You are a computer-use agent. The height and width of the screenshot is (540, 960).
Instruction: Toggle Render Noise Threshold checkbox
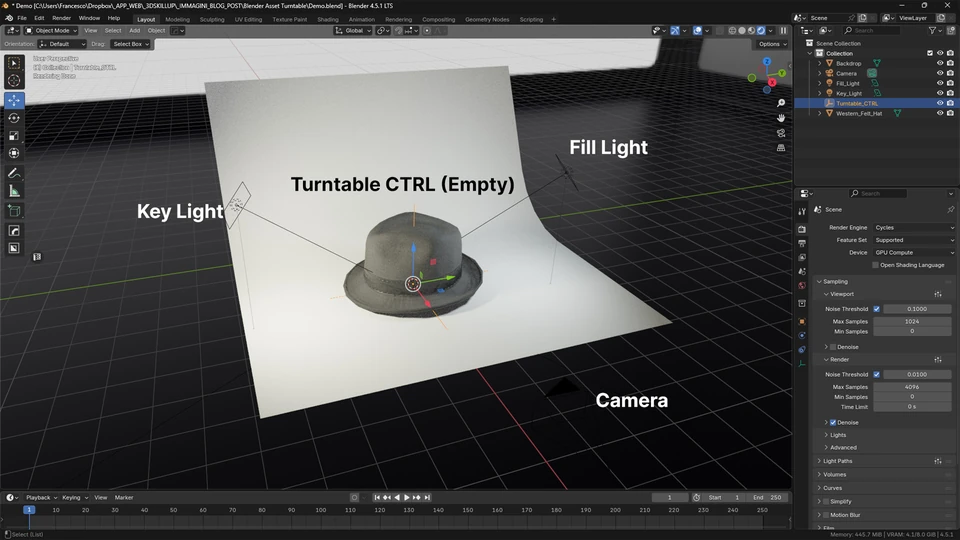click(x=877, y=375)
